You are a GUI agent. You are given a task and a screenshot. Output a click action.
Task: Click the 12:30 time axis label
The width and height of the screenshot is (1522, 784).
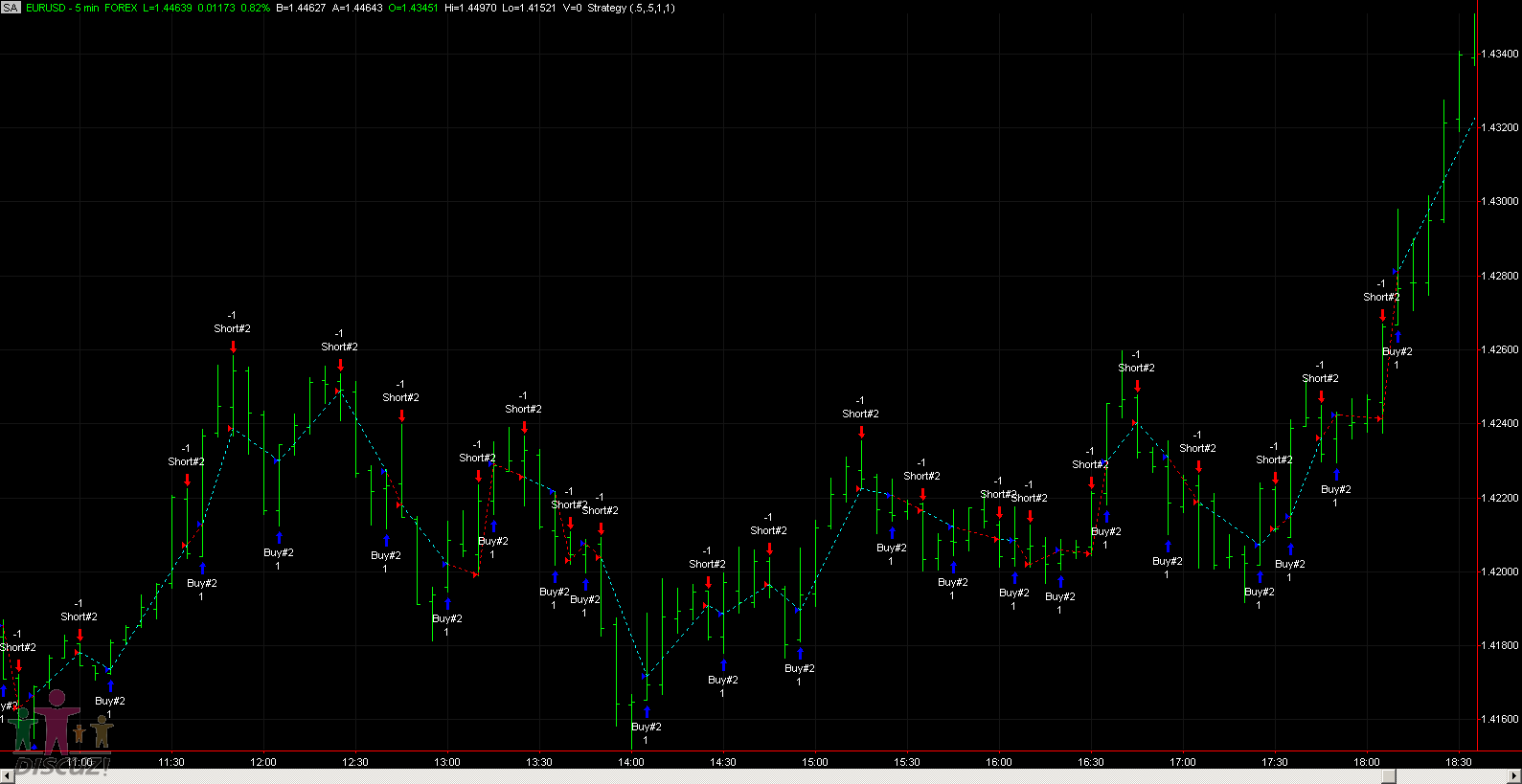tap(355, 762)
